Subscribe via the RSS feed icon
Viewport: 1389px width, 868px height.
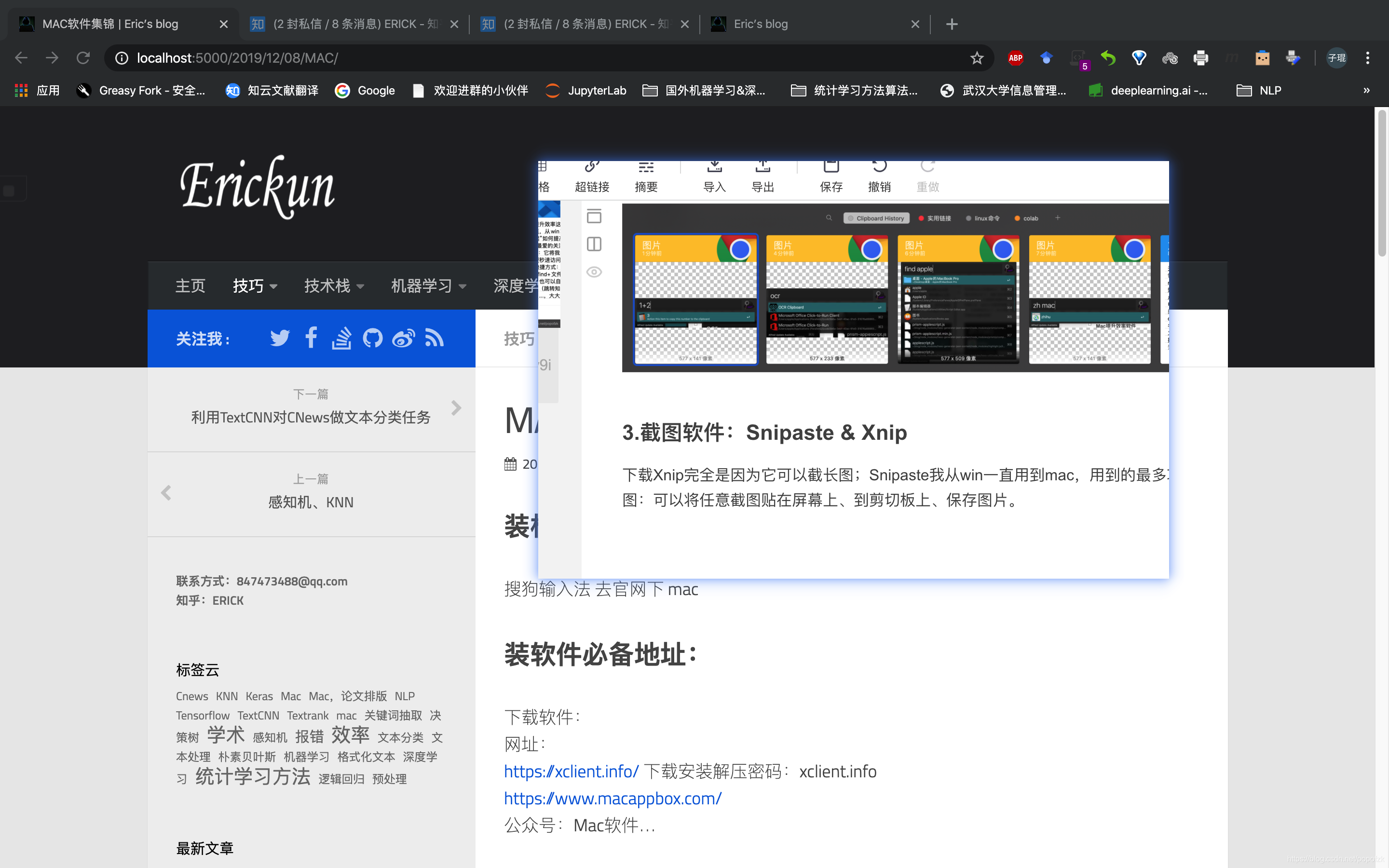coord(435,338)
